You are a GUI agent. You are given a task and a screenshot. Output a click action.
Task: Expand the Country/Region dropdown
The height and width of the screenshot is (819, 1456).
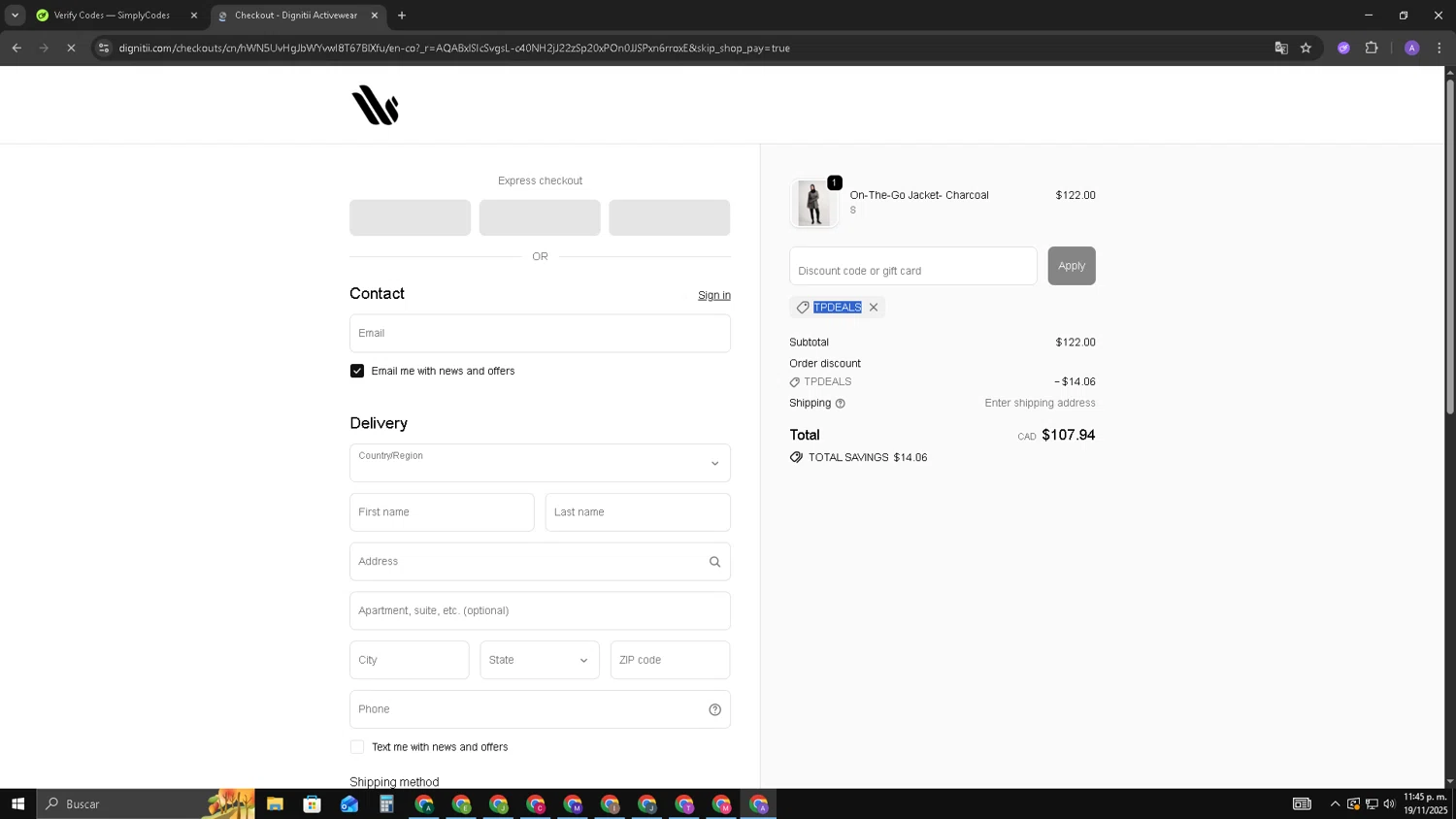tap(540, 463)
